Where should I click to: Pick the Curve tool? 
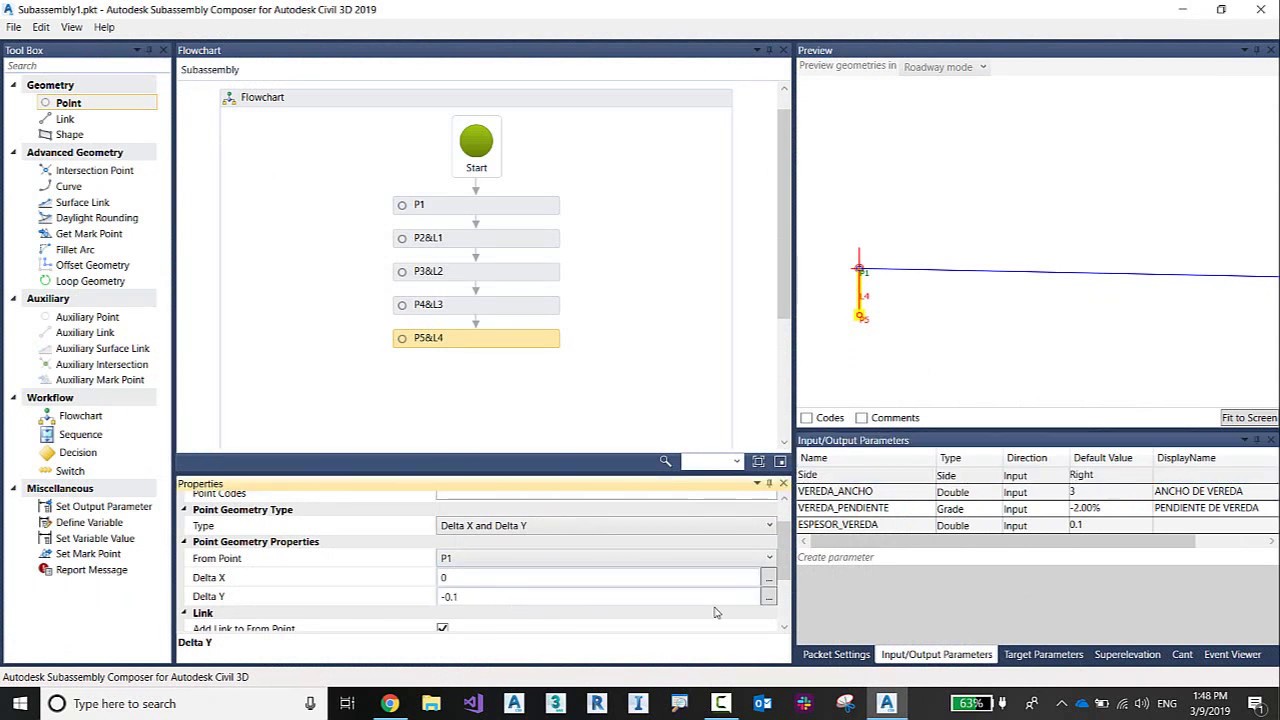pyautogui.click(x=68, y=186)
